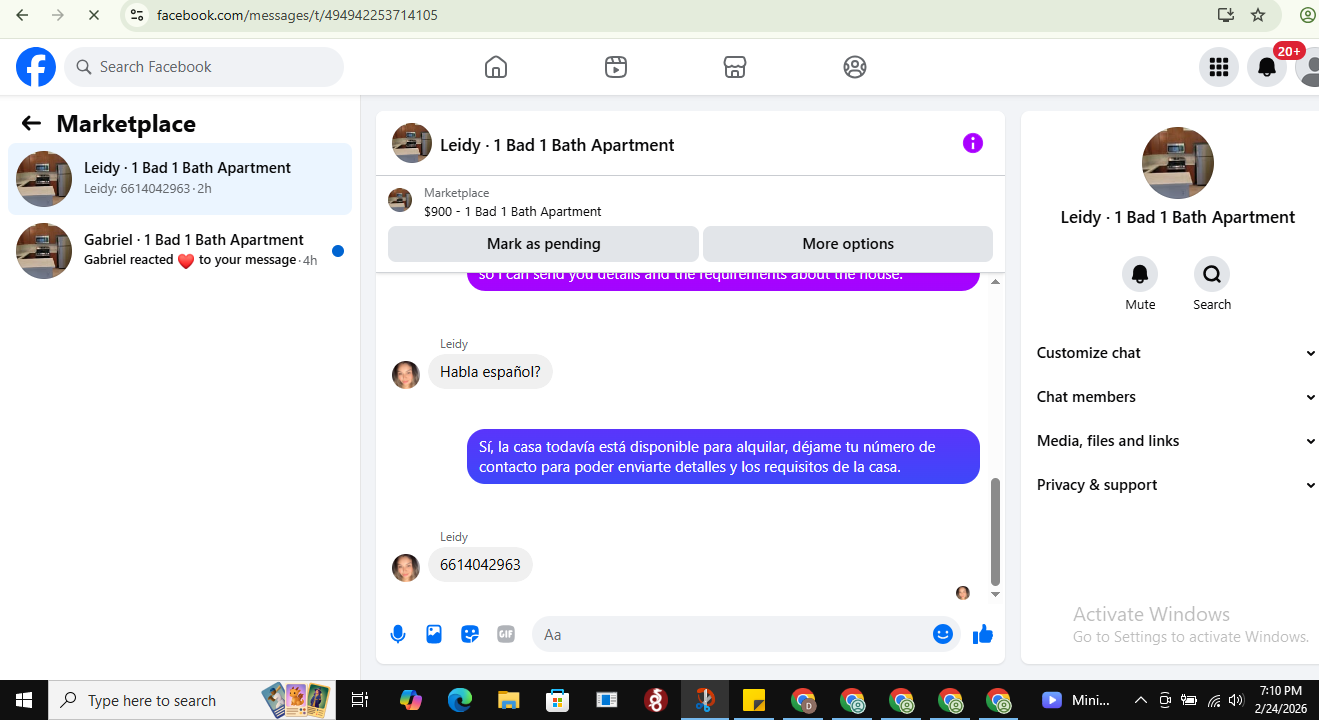1319x720 pixels.
Task: Open the network icon in system tray
Action: [1213, 700]
